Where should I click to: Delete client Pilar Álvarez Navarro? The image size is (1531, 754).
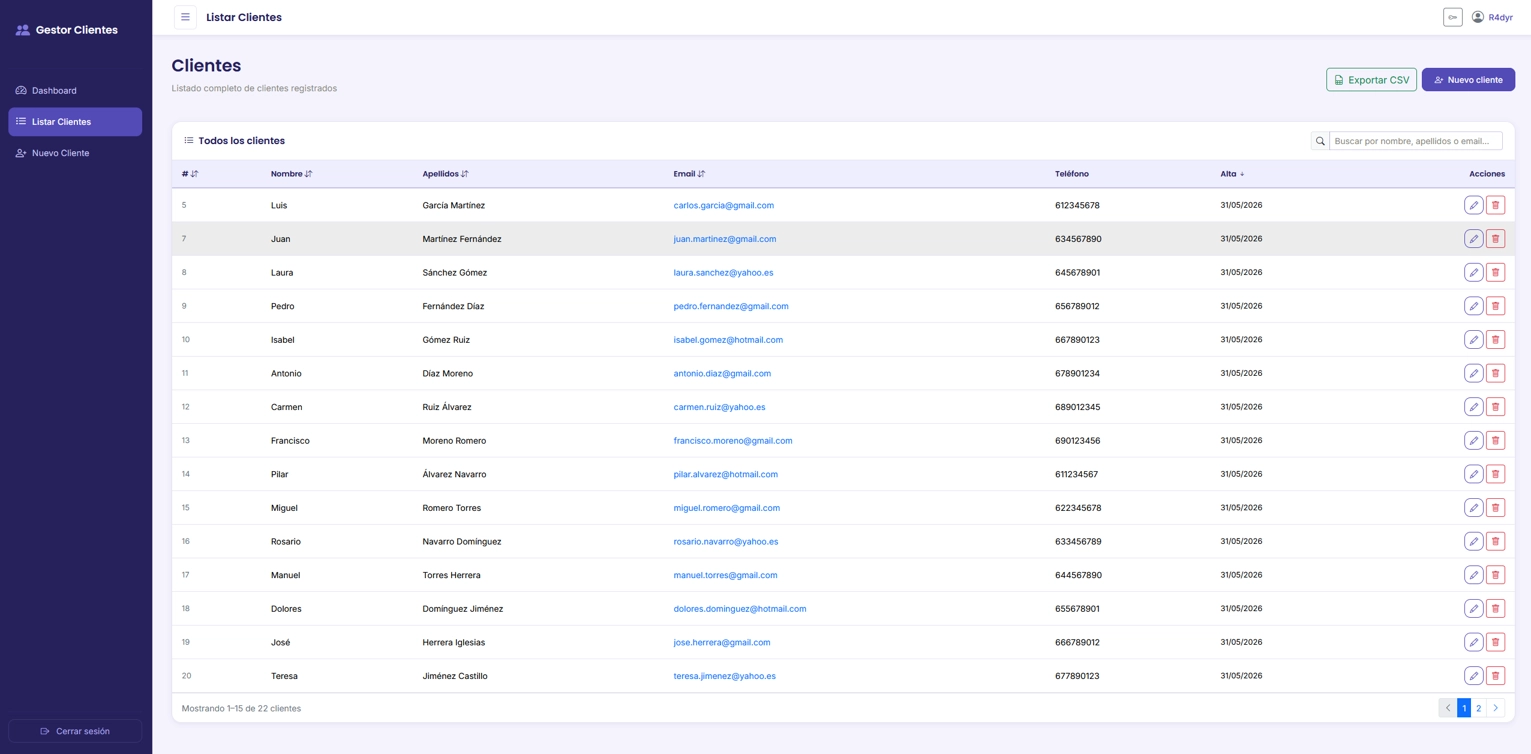[1496, 474]
